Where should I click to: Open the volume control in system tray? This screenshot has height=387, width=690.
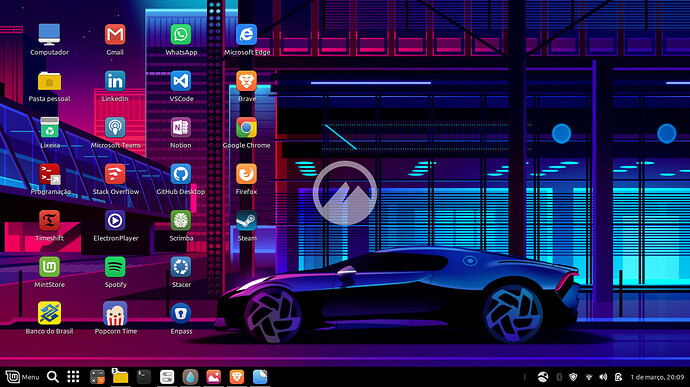coord(603,377)
